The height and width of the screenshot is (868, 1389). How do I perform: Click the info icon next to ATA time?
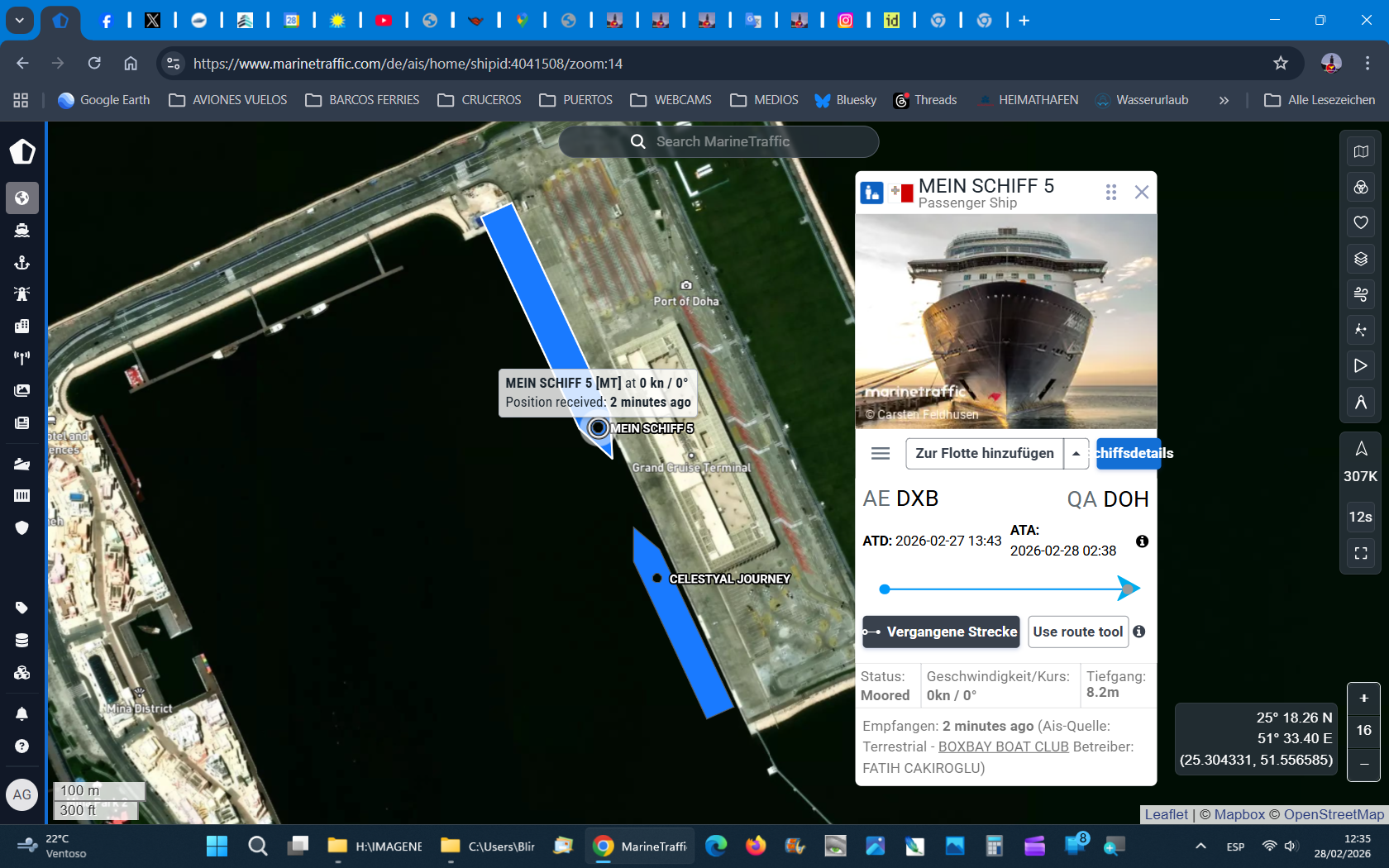(1142, 541)
